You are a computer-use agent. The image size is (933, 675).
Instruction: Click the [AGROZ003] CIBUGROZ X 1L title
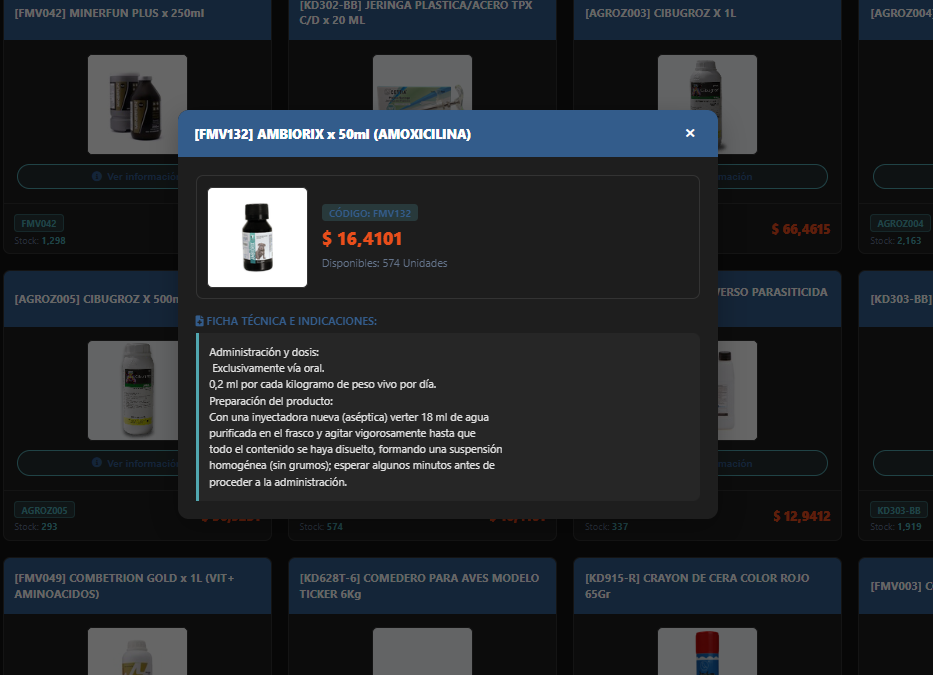coord(660,13)
